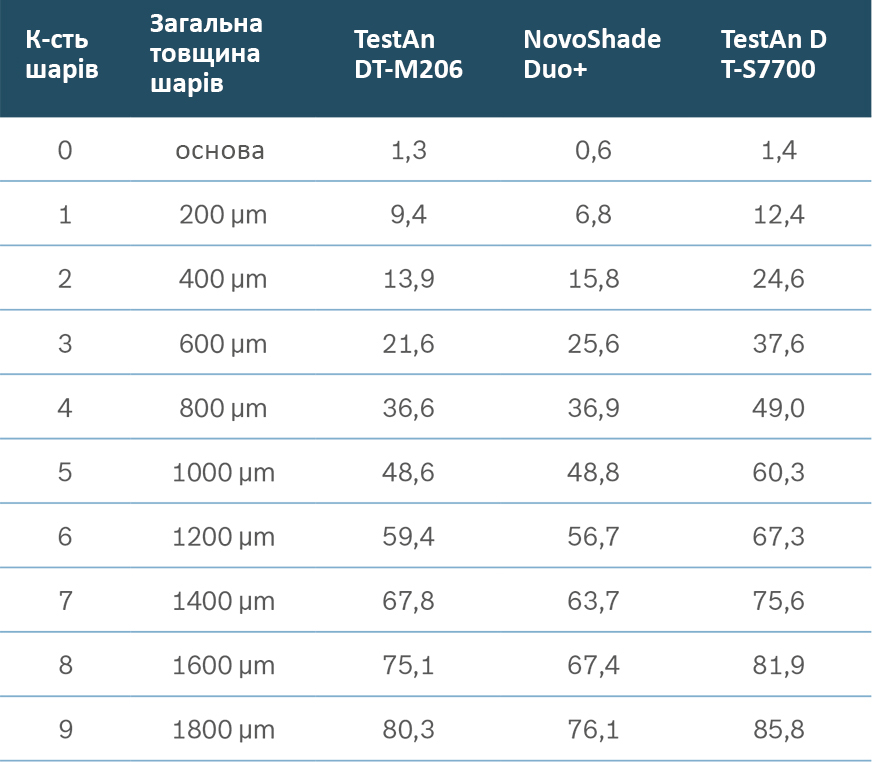Select the 200 µm thickness cell
The width and height of the screenshot is (872, 762).
click(223, 215)
